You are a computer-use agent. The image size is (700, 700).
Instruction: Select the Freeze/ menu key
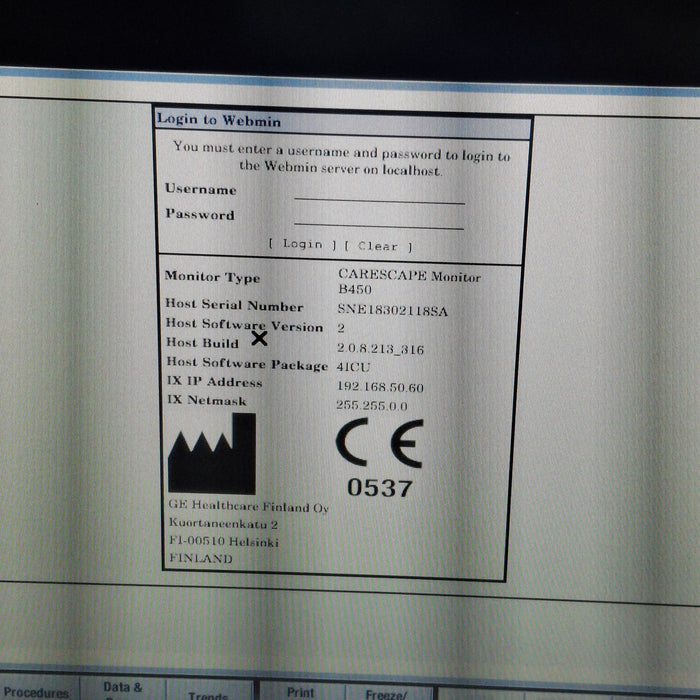(x=386, y=694)
